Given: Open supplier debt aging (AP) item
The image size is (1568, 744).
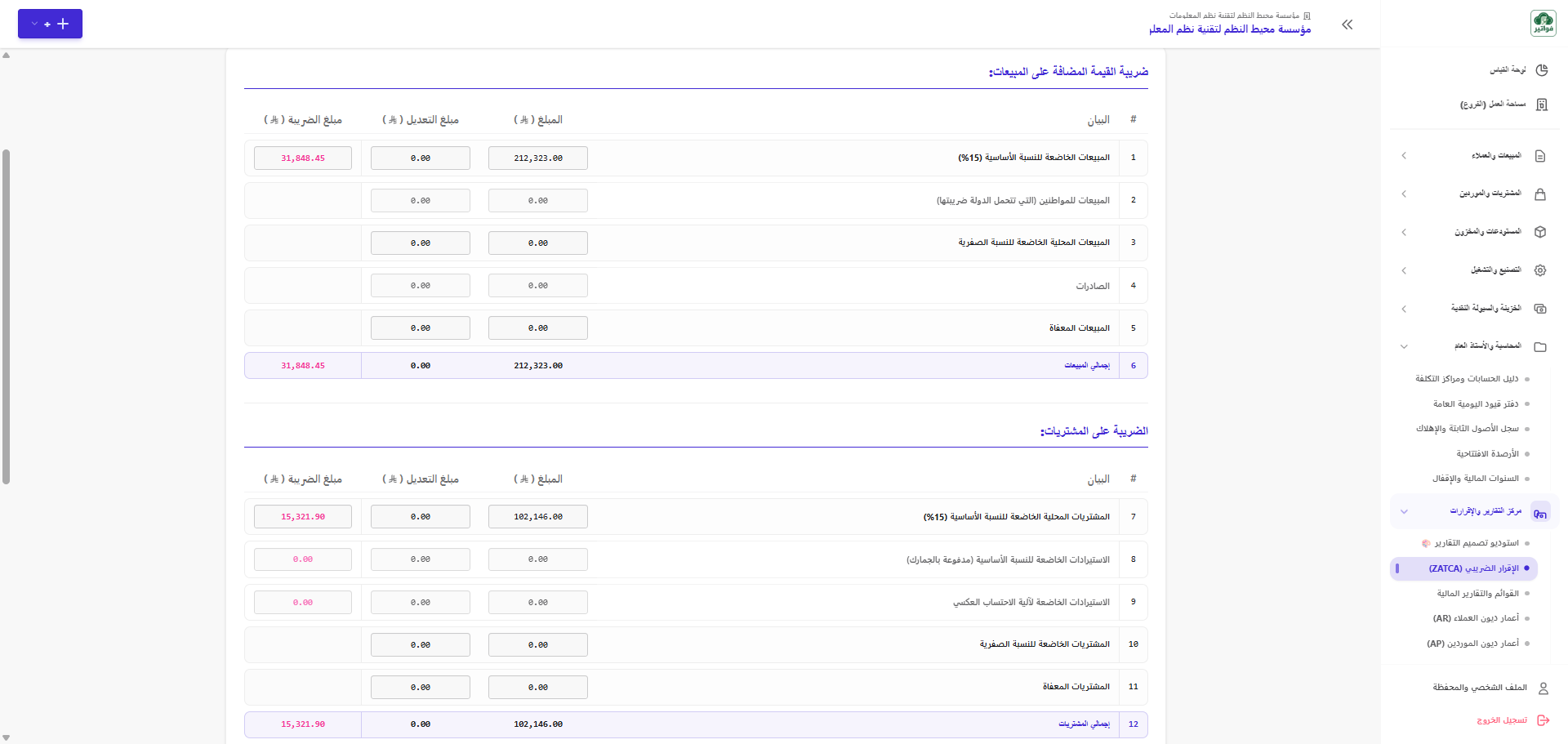Looking at the screenshot, I should 1472,644.
